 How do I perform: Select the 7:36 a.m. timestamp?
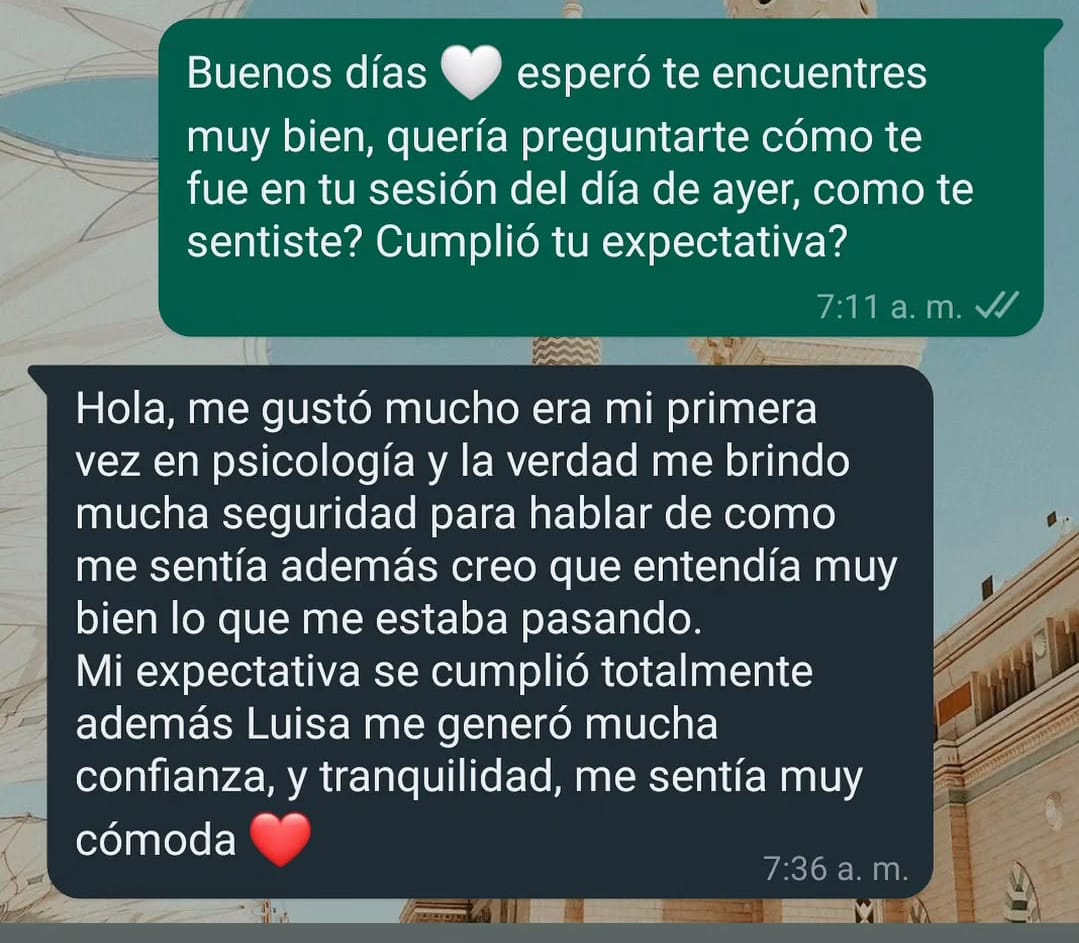pos(836,869)
